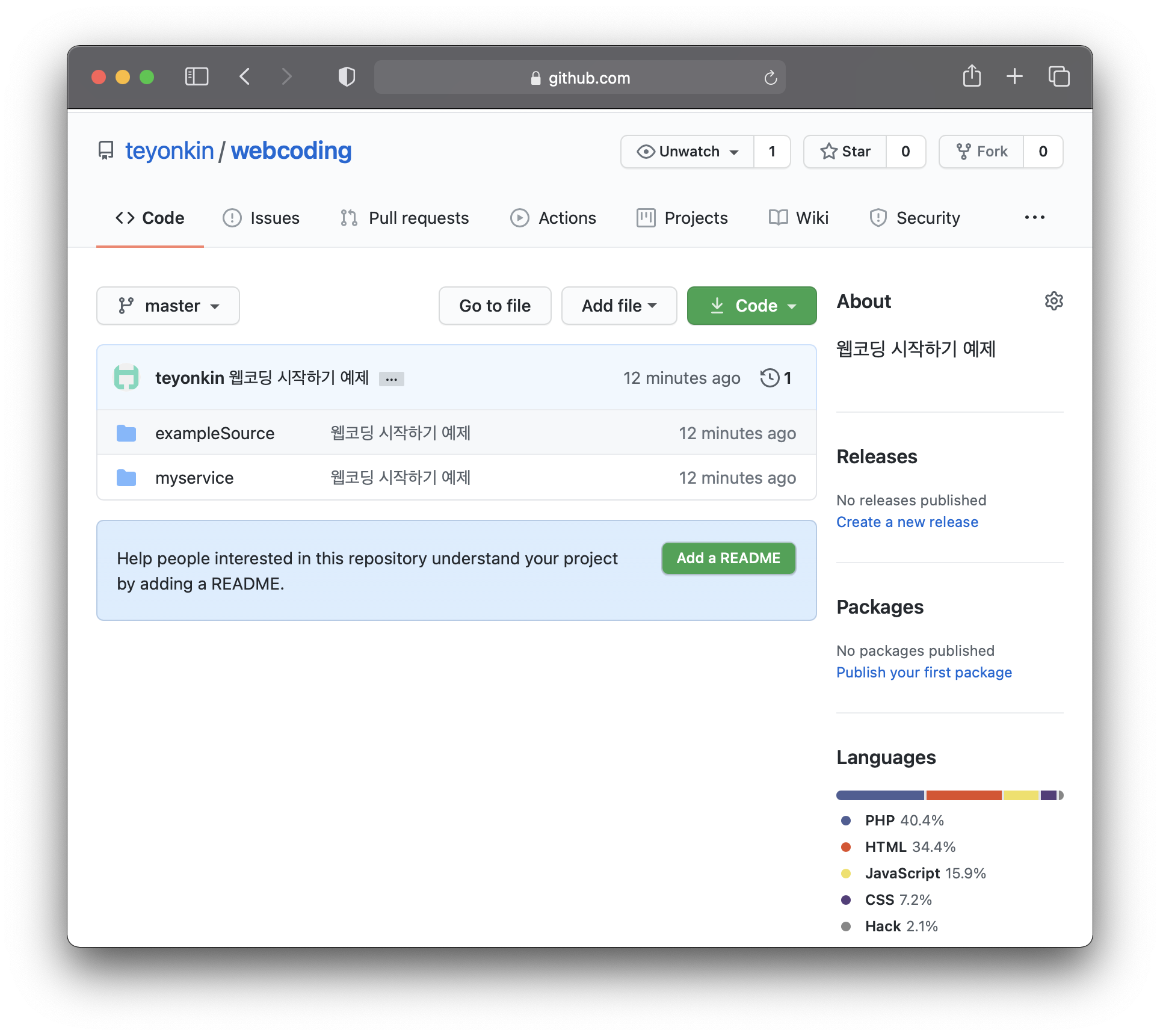This screenshot has width=1160, height=1036.
Task: Open the privacy shield report icon
Action: coord(347,77)
